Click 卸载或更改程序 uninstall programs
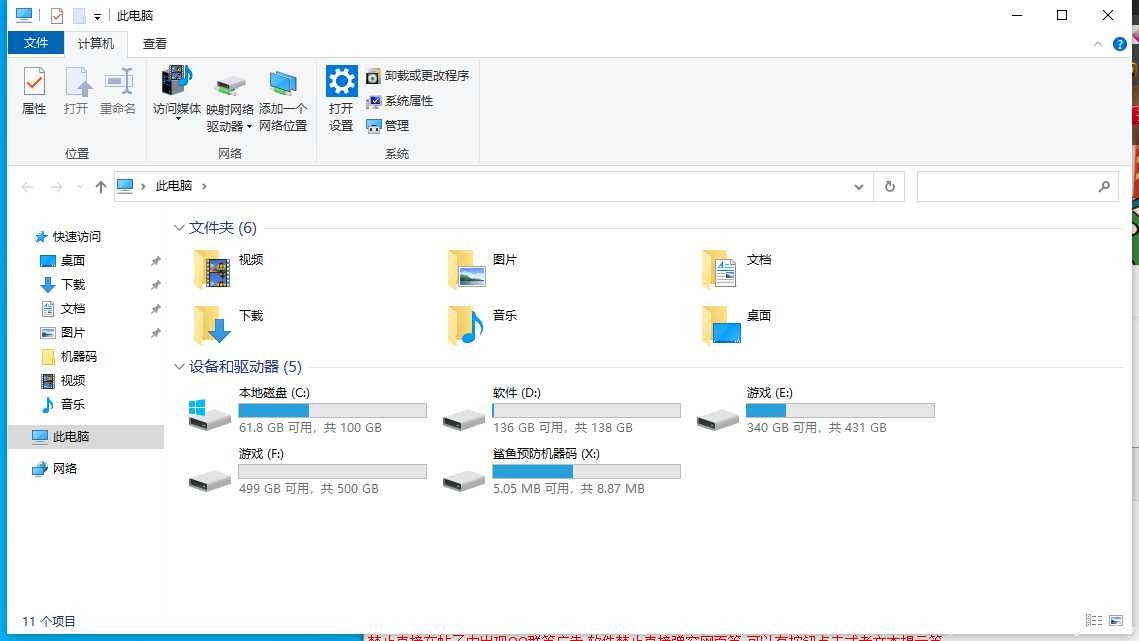This screenshot has height=641, width=1139. [x=418, y=76]
